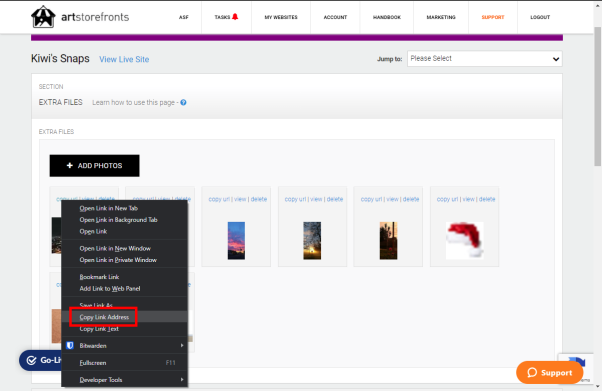The image size is (602, 391).
Task: Open the sunset sky photo thumbnail
Action: point(236,240)
